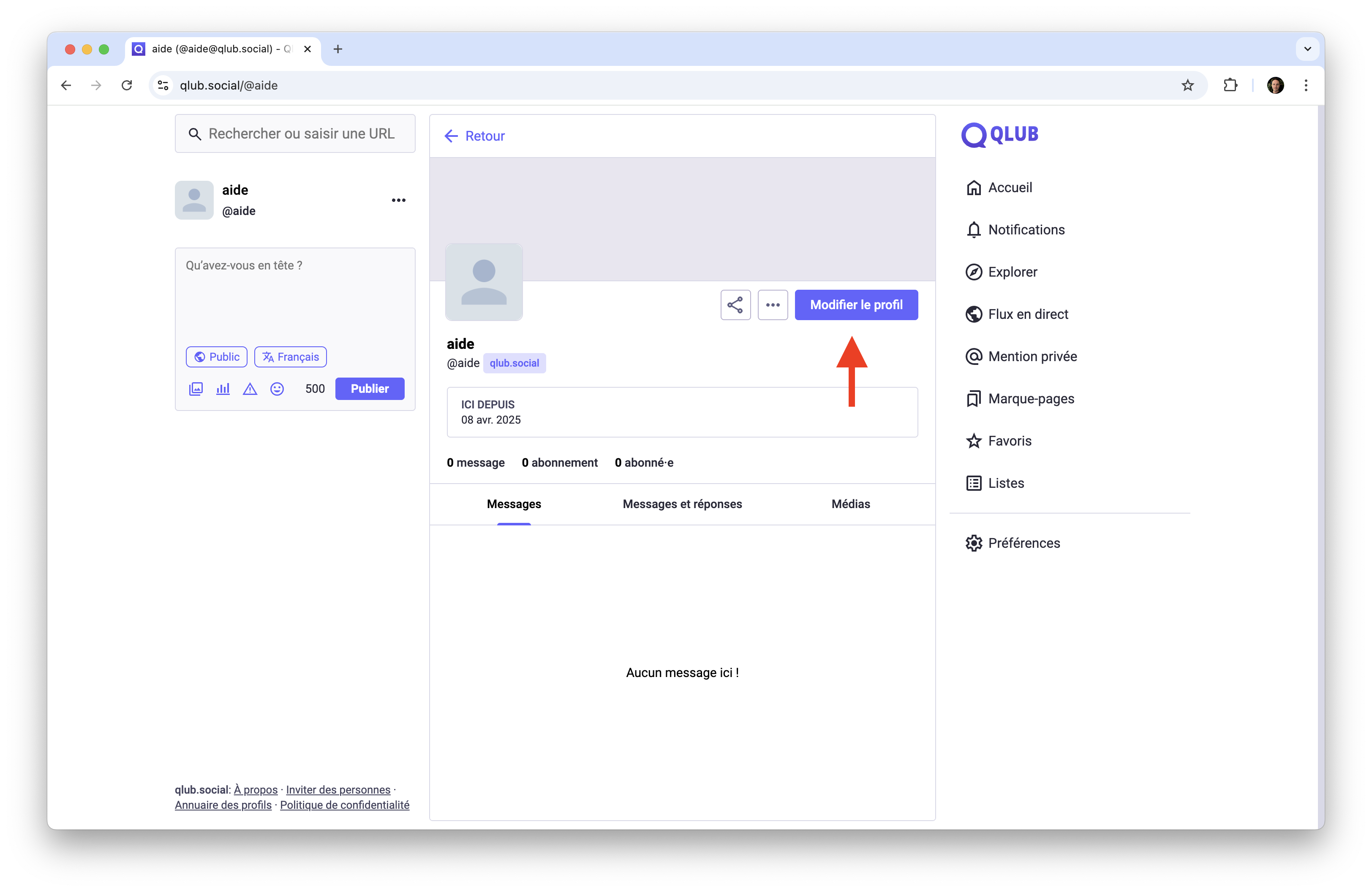This screenshot has height=892, width=1372.
Task: Reload the page
Action: point(127,85)
